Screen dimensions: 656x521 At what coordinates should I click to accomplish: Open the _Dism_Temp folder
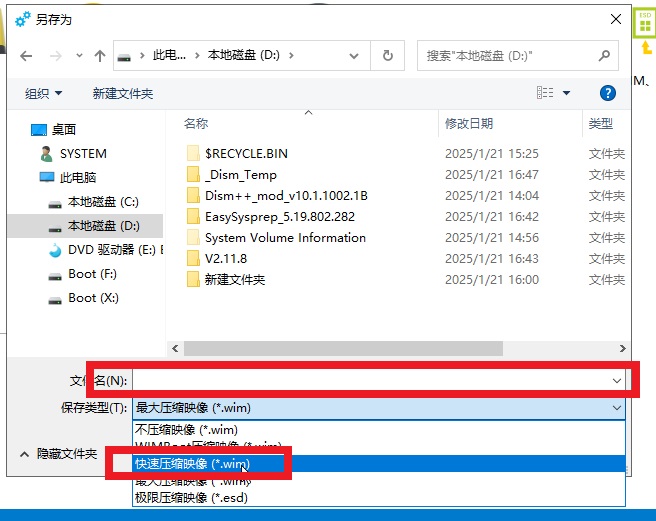pos(240,175)
